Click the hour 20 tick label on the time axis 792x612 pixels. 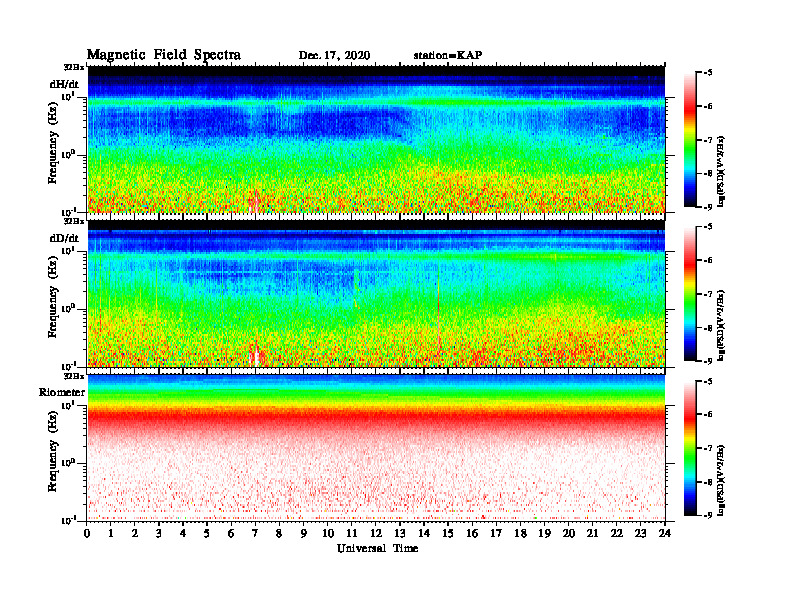point(569,534)
